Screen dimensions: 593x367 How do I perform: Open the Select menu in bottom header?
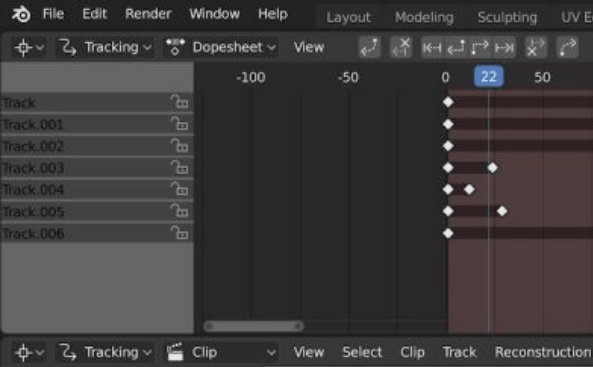362,352
